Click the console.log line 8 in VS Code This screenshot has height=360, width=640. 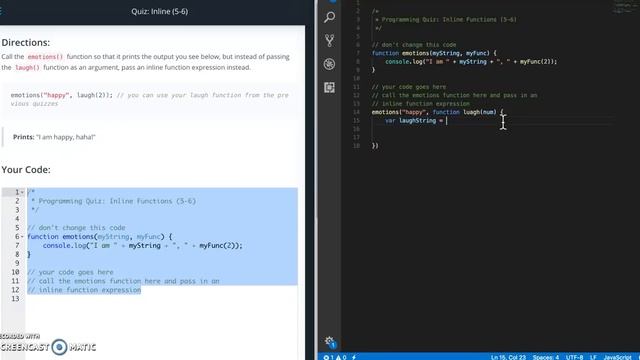click(x=471, y=62)
